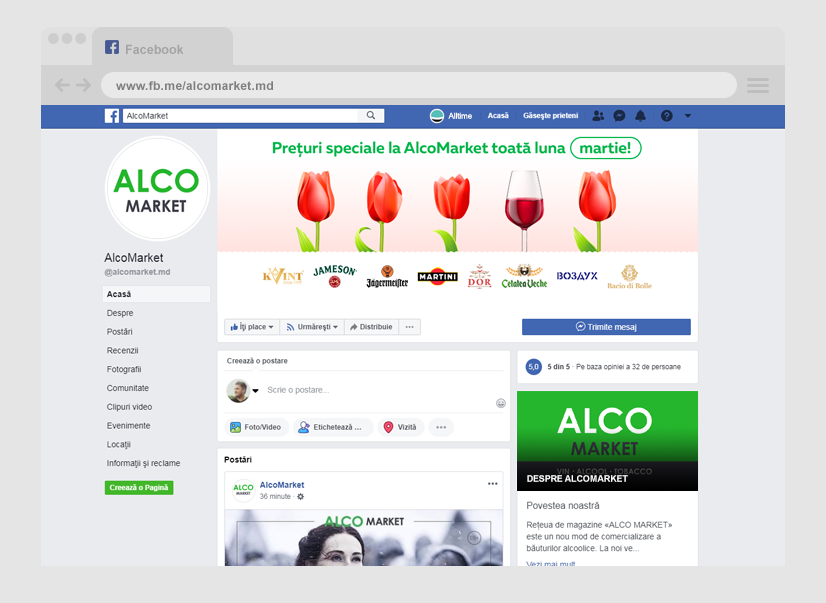Open the poster identity dropdown arrow
The width and height of the screenshot is (826, 603).
(x=255, y=391)
